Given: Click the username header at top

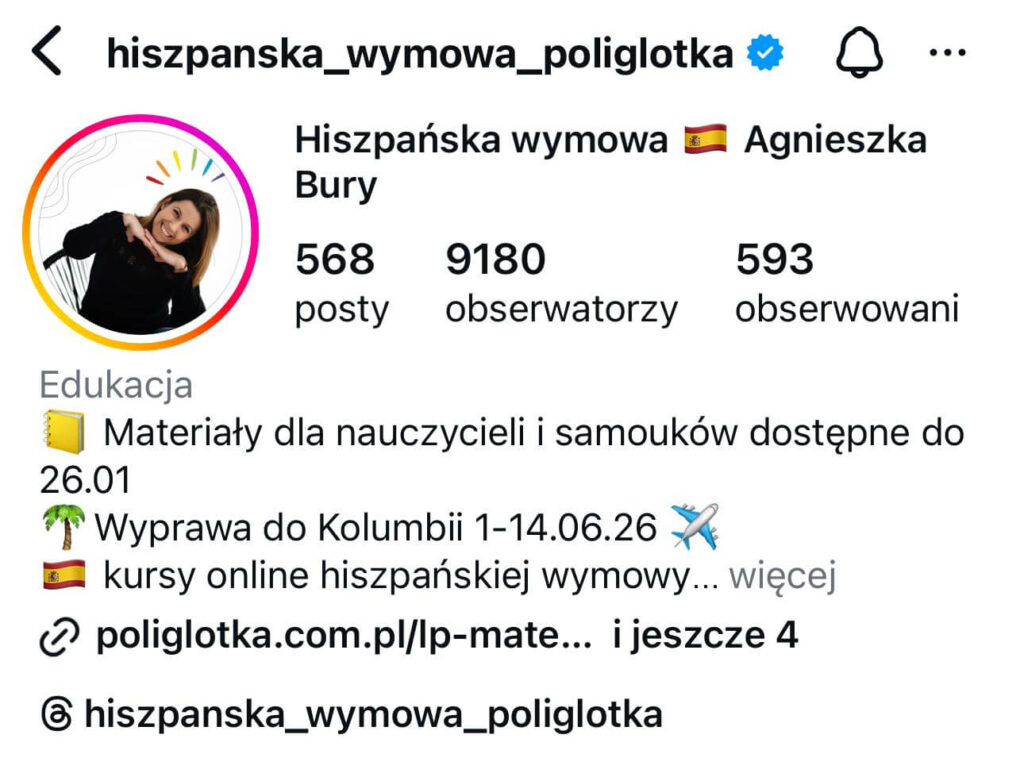Looking at the screenshot, I should coord(420,54).
